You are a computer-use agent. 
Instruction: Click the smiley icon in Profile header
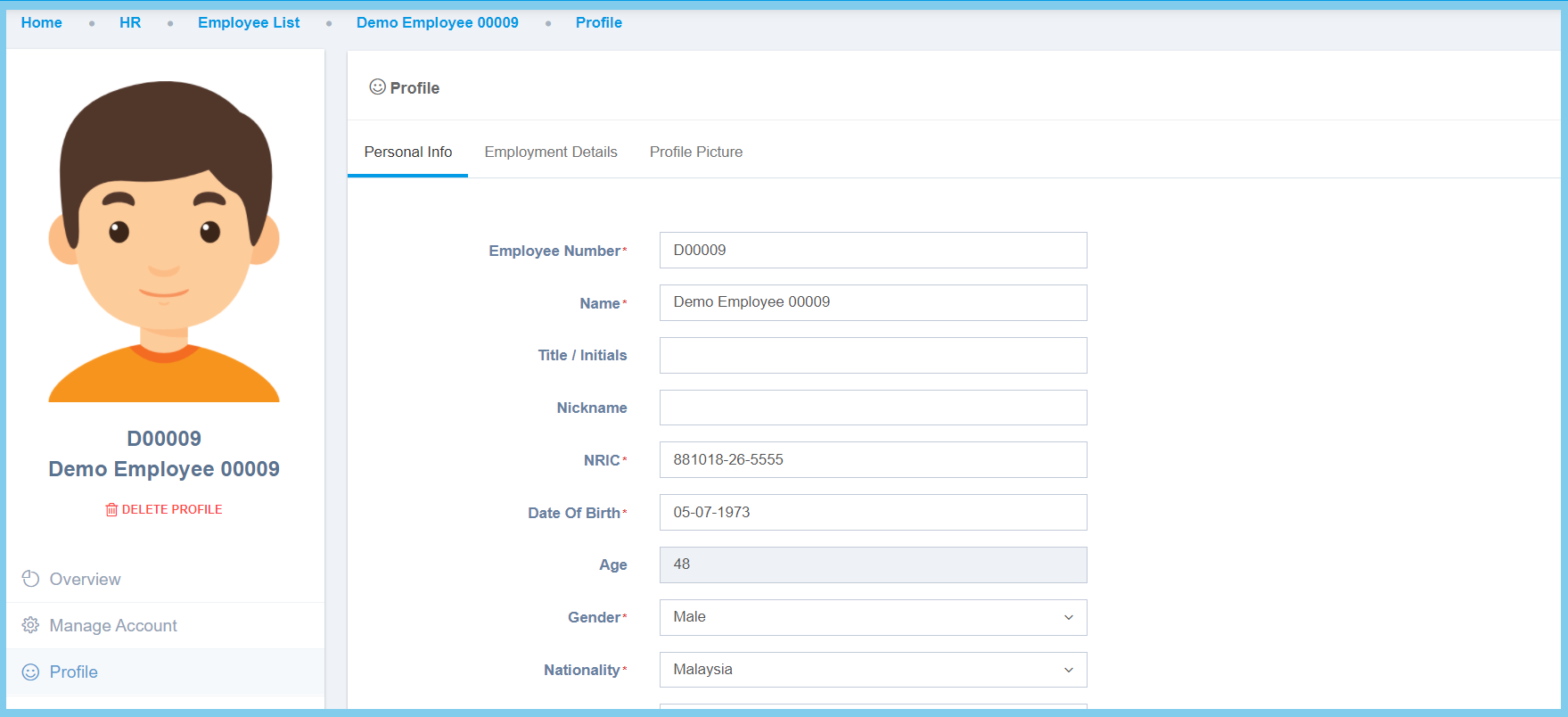point(377,87)
